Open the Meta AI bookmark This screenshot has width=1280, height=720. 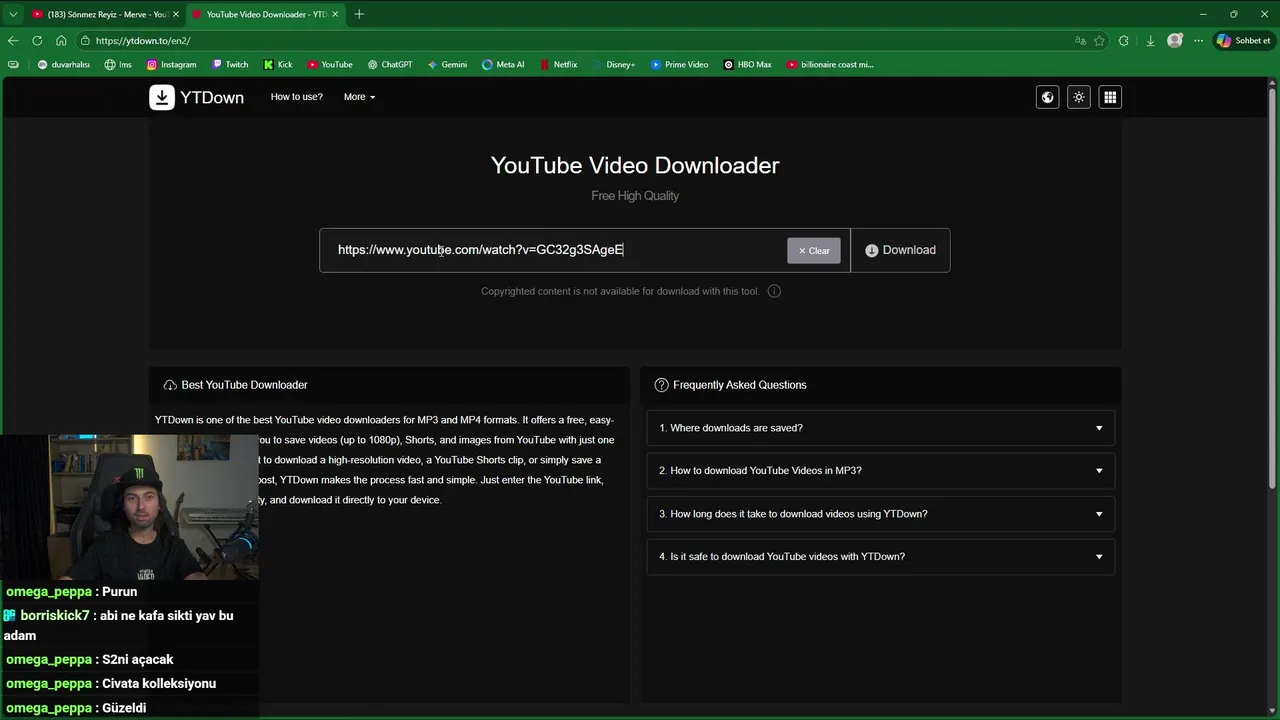click(503, 64)
